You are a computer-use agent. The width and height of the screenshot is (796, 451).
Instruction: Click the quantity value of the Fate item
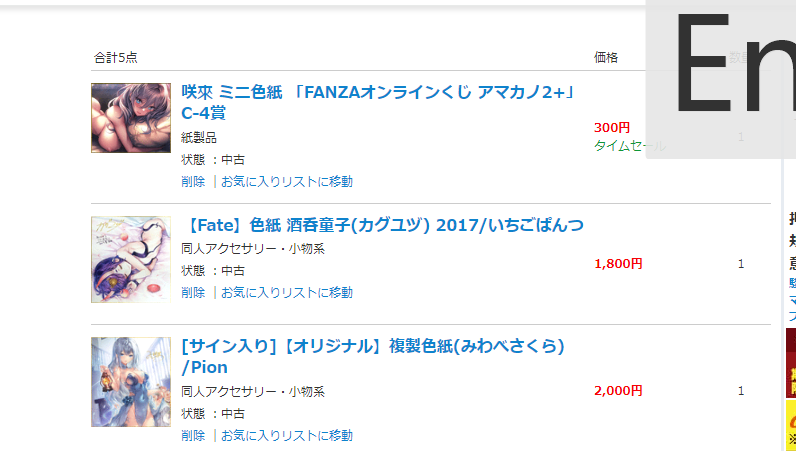pyautogui.click(x=741, y=264)
